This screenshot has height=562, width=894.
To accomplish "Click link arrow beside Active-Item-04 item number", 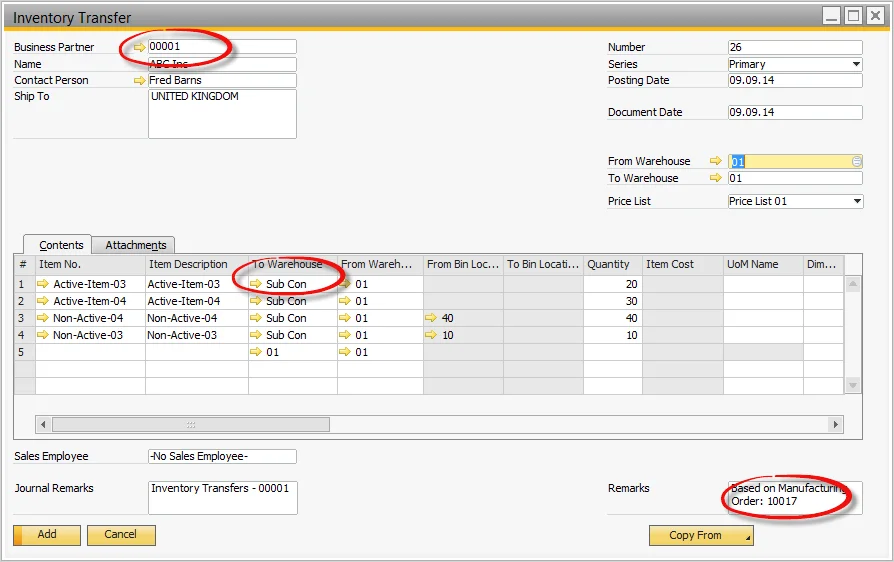I will [x=43, y=301].
